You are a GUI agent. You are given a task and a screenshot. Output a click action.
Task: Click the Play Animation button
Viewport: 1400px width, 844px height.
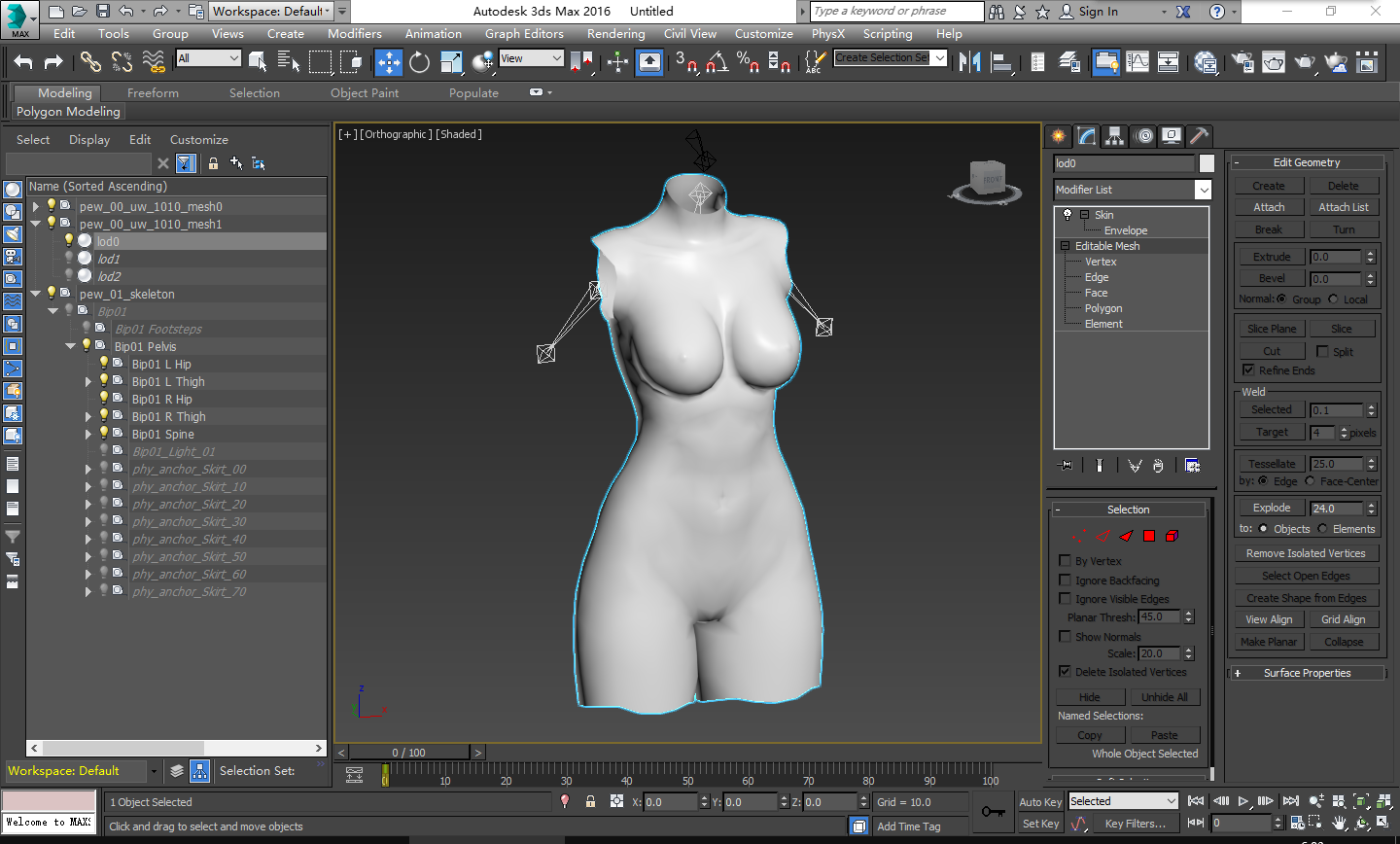point(1242,801)
